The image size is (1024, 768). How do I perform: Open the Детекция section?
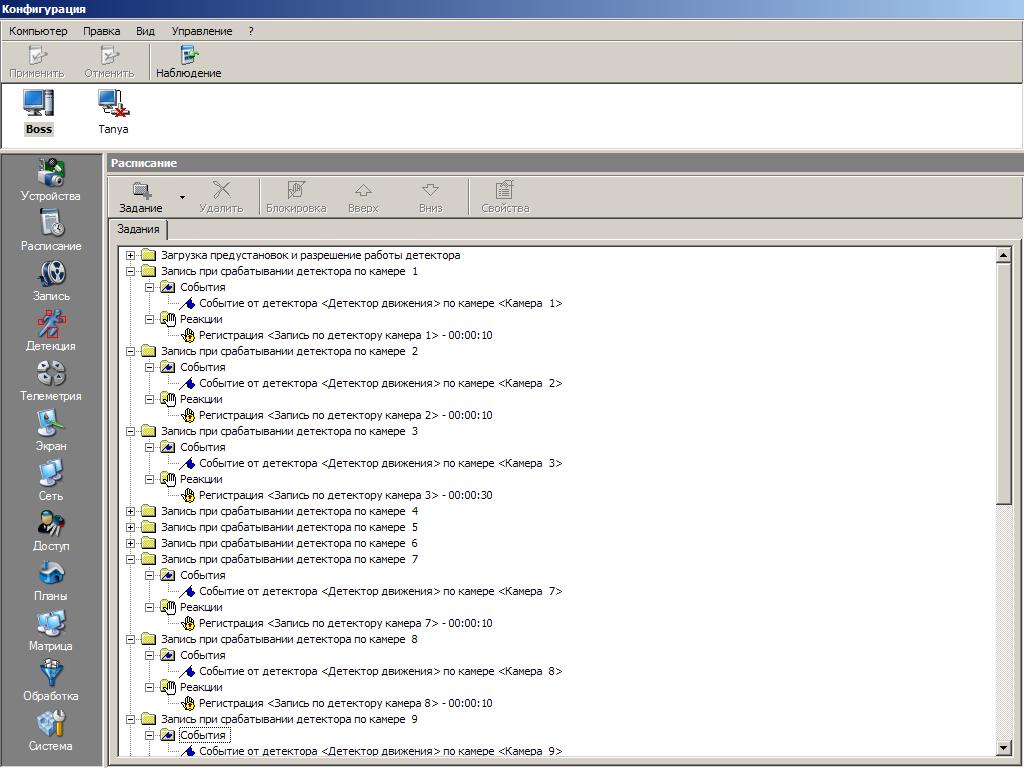(50, 330)
